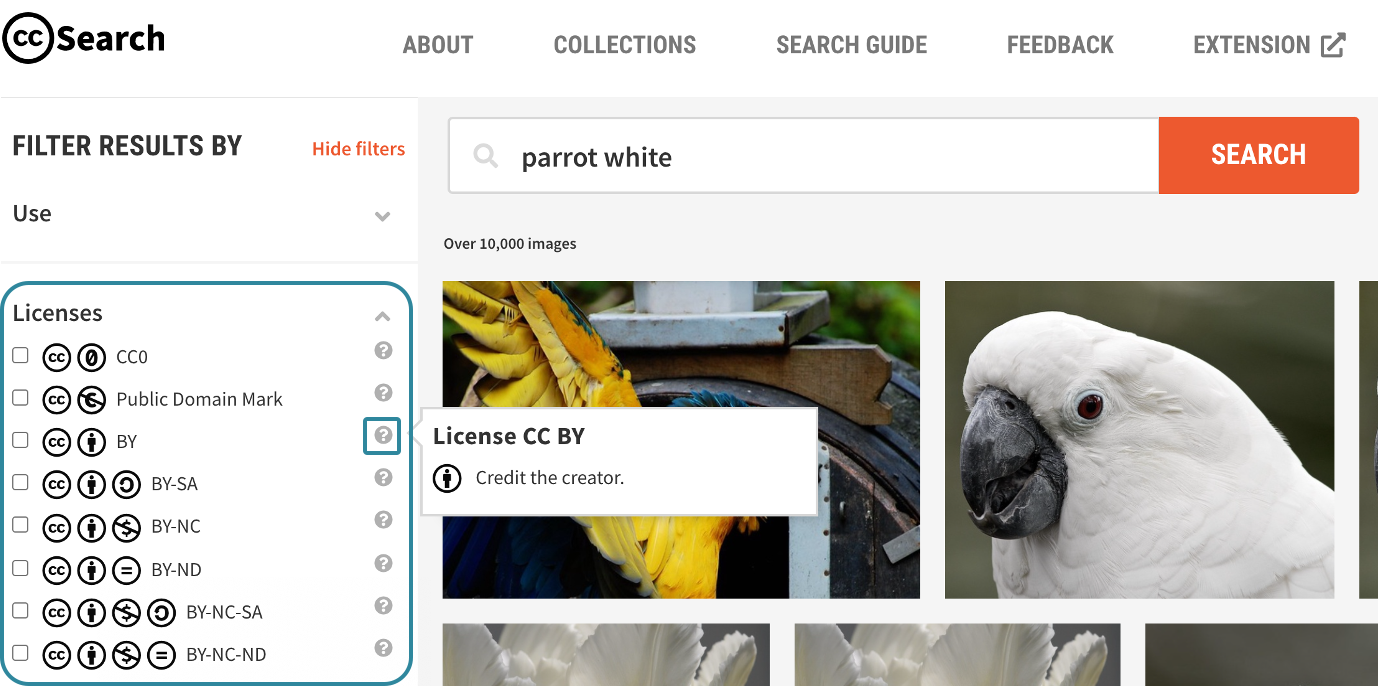Screen dimensions: 1378x686
Task: Enable the CC0 license checkbox
Action: coord(20,354)
